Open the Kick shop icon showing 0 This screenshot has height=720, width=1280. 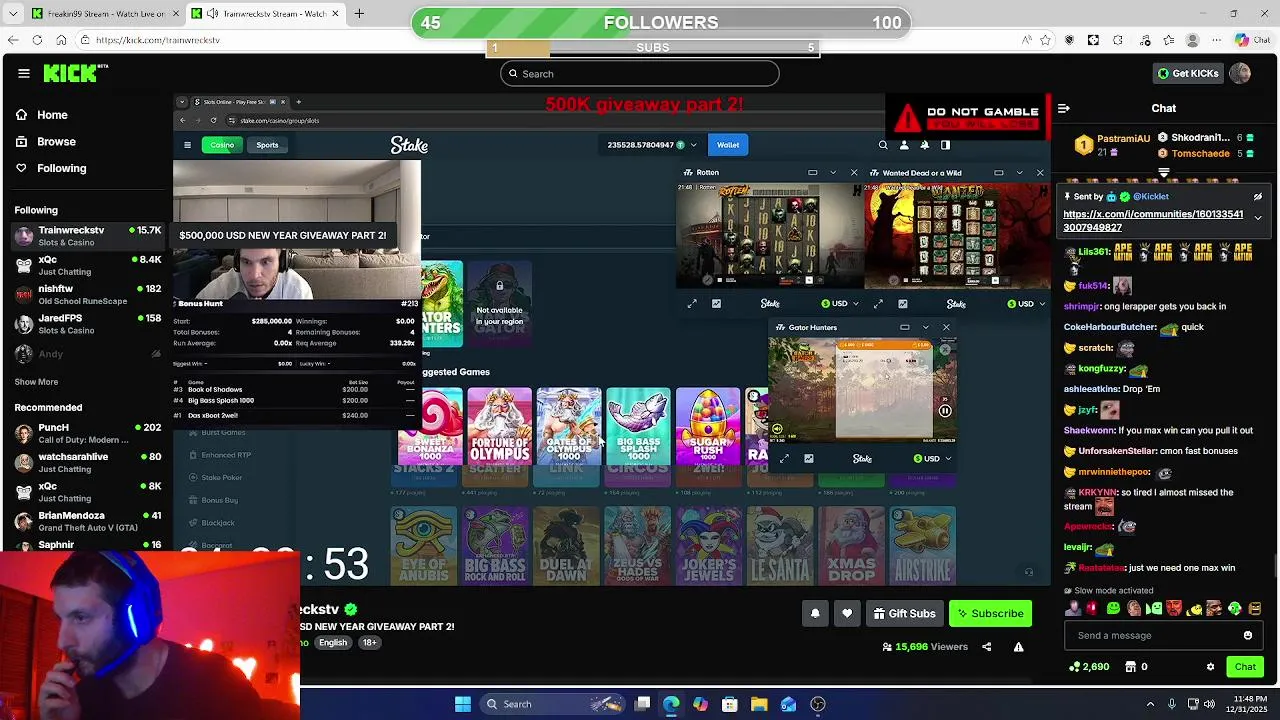(x=1136, y=667)
